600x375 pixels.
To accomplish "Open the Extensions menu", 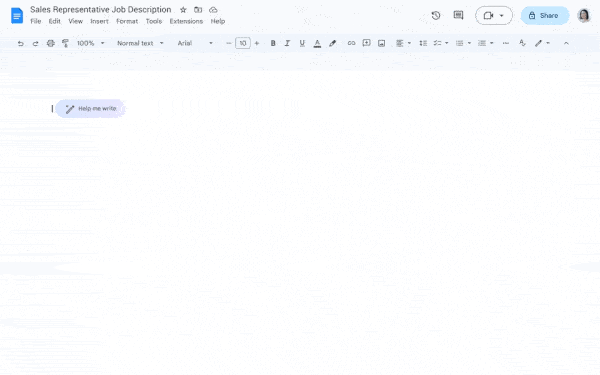I will pyautogui.click(x=186, y=21).
